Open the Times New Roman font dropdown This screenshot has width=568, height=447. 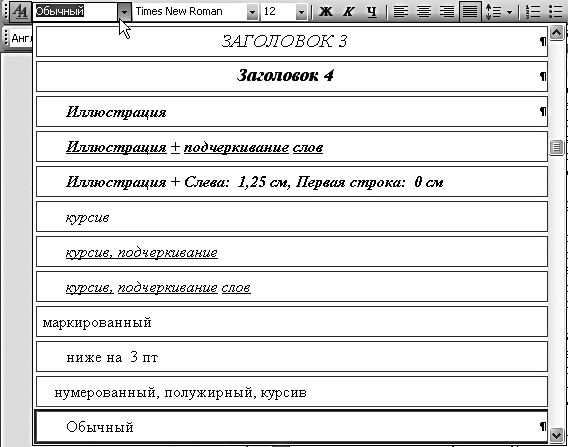click(x=252, y=12)
